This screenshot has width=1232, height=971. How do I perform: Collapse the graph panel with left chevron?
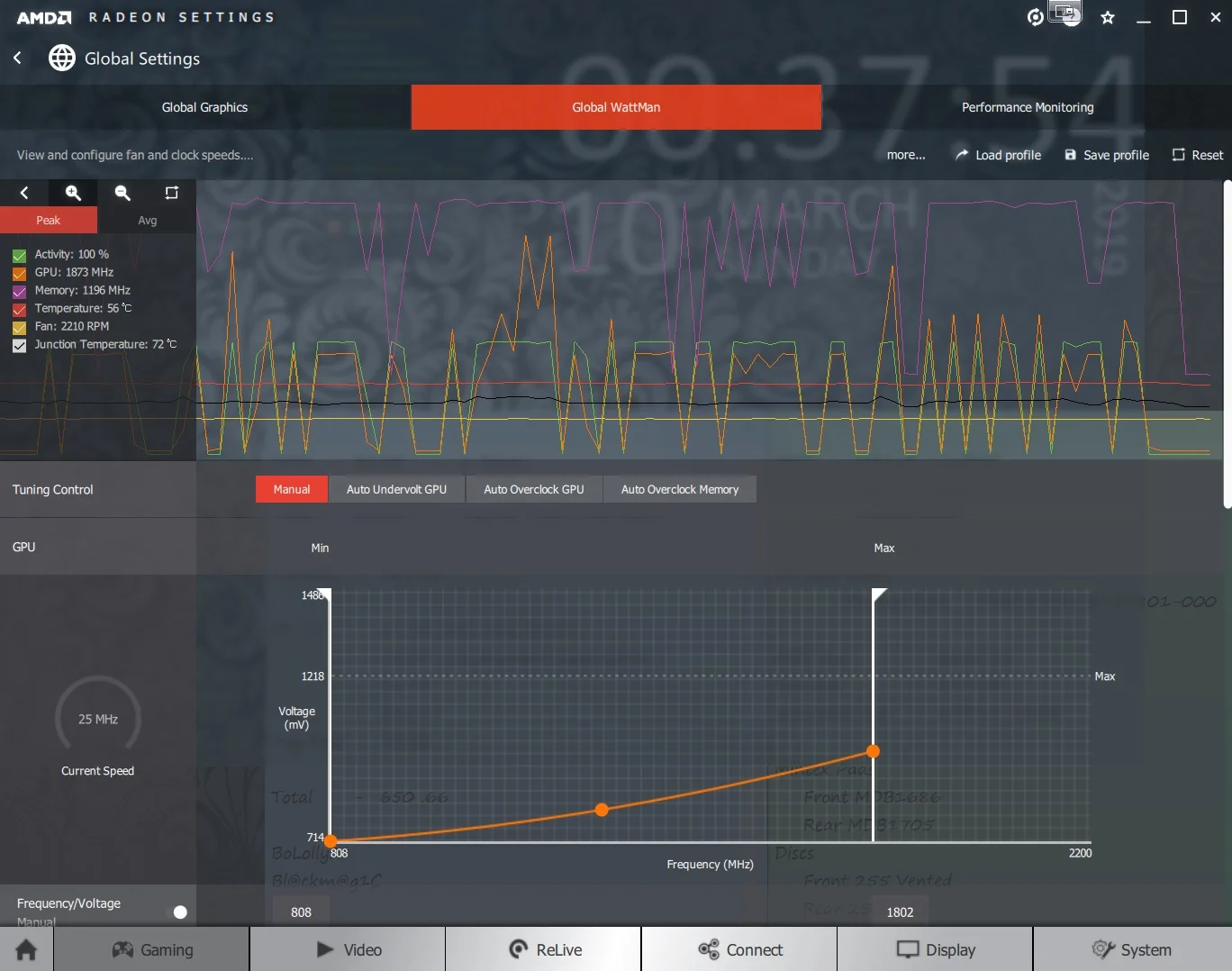[x=24, y=193]
